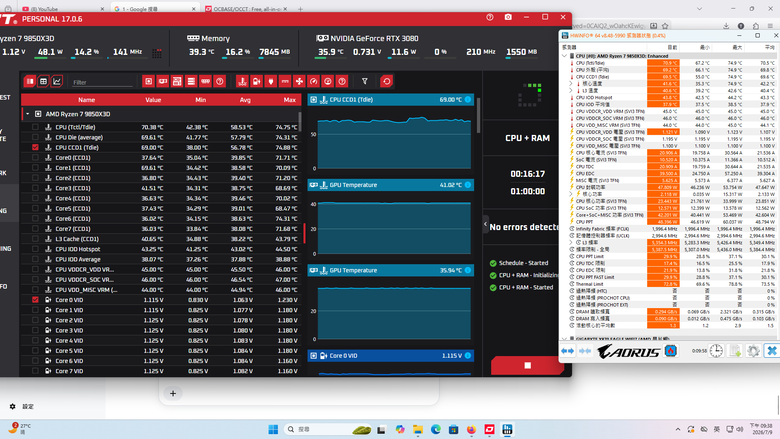Check the Core 1 VID checkbox
The width and height of the screenshot is (780, 439).
(x=35, y=310)
